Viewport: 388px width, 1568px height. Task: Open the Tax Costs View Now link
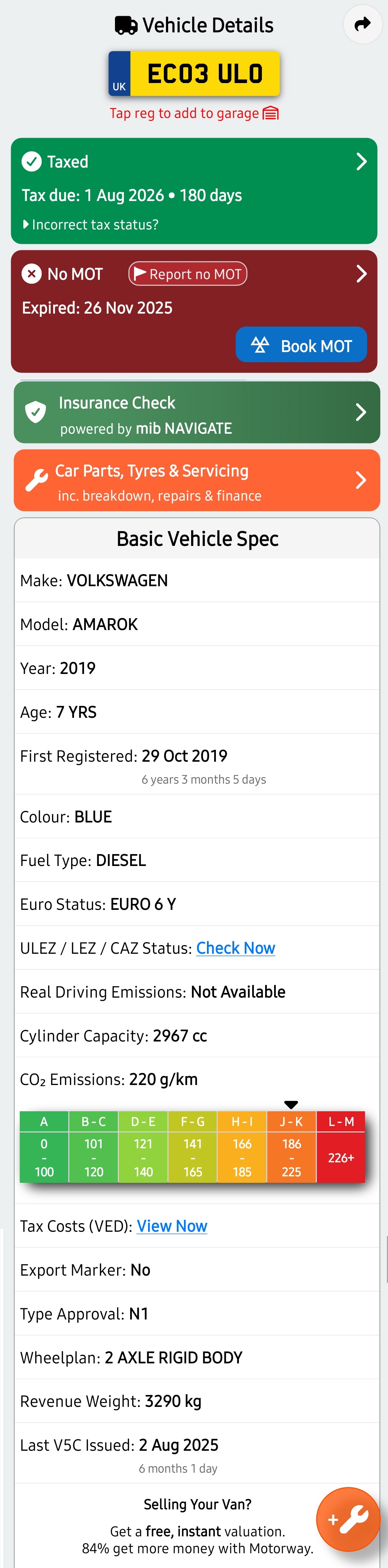pyautogui.click(x=171, y=1226)
